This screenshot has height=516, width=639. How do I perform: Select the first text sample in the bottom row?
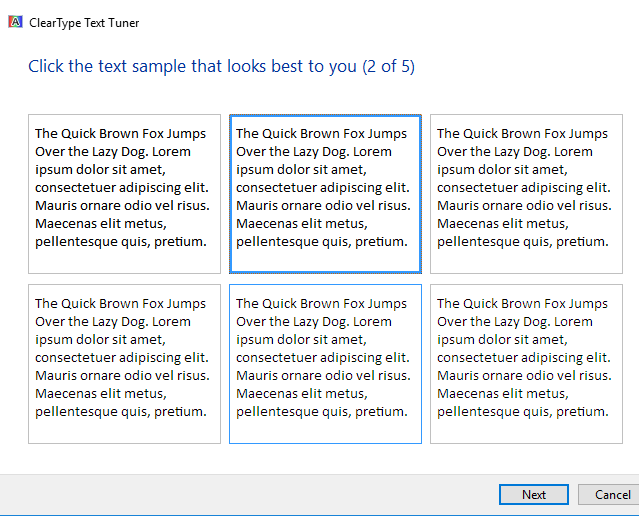[124, 364]
